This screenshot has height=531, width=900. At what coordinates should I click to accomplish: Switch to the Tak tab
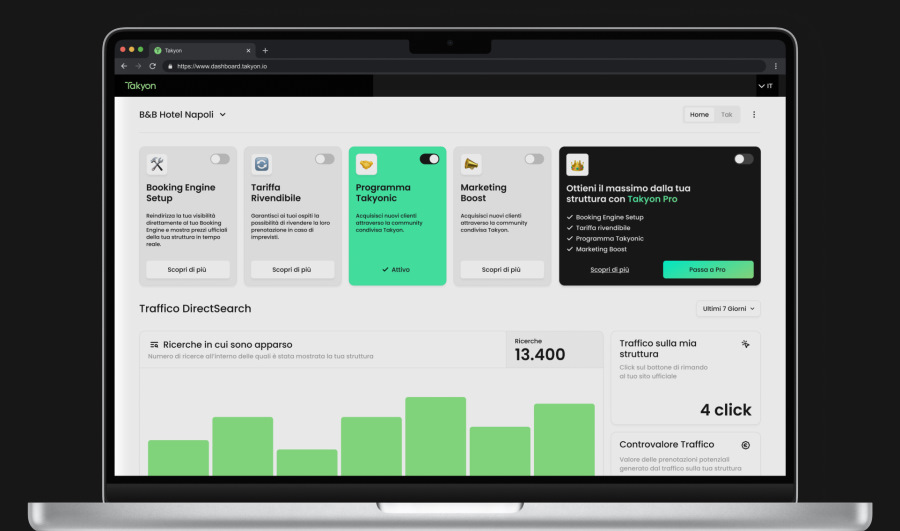click(x=727, y=115)
